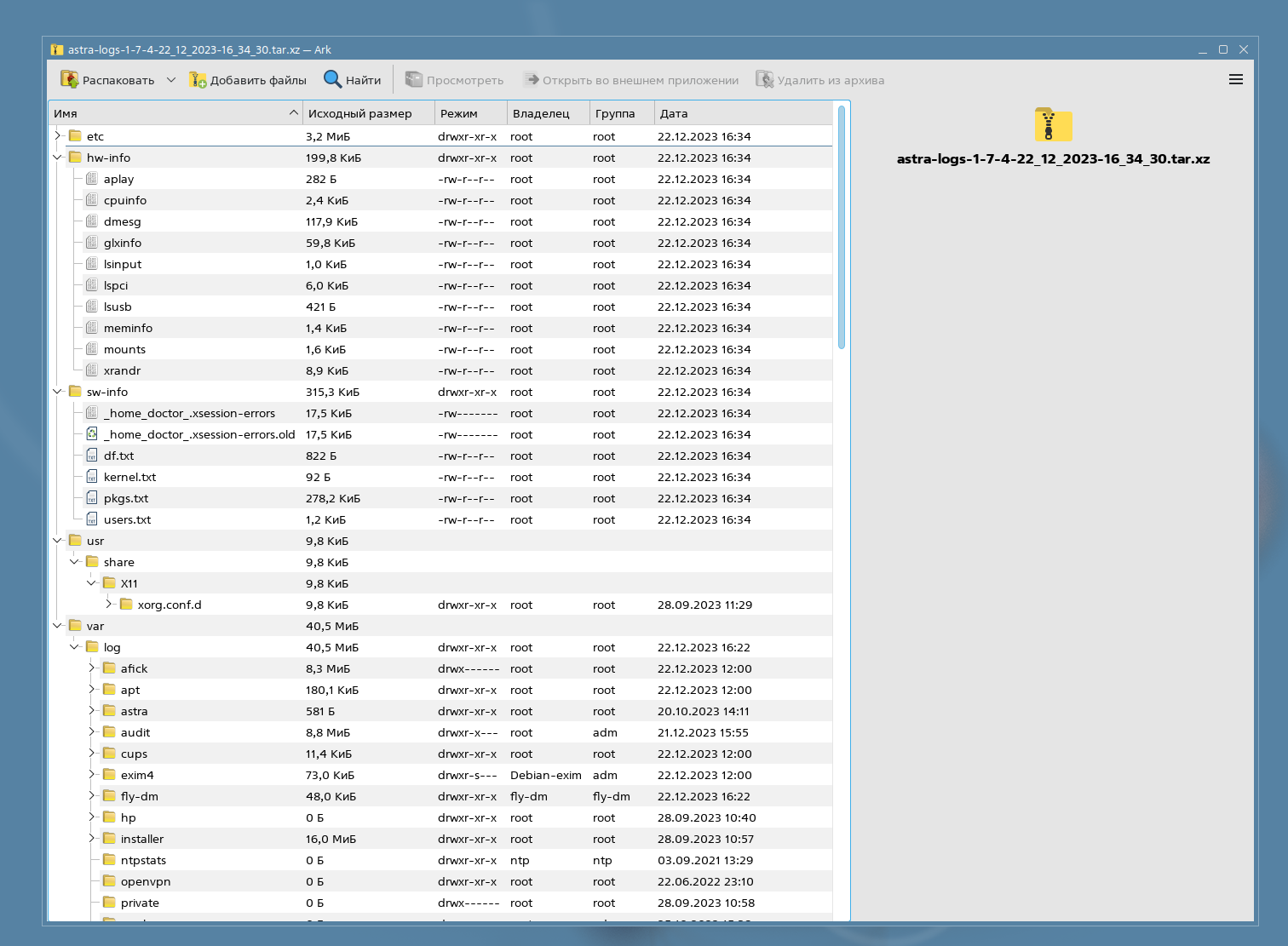Select the cpuinfo file icon
The width and height of the screenshot is (1288, 946).
92,200
